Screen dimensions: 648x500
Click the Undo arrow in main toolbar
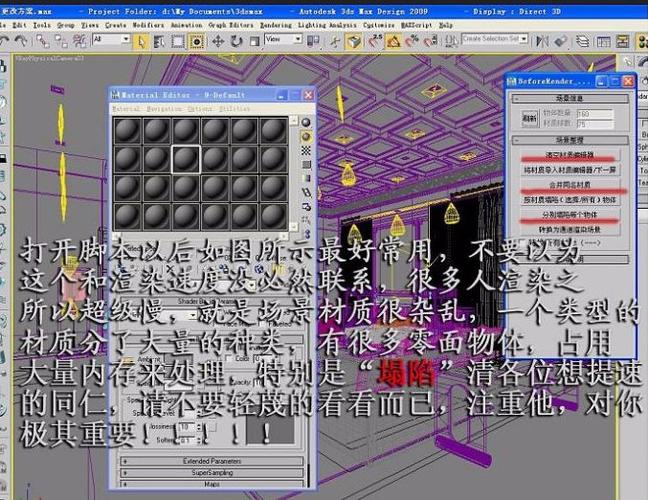[4, 40]
